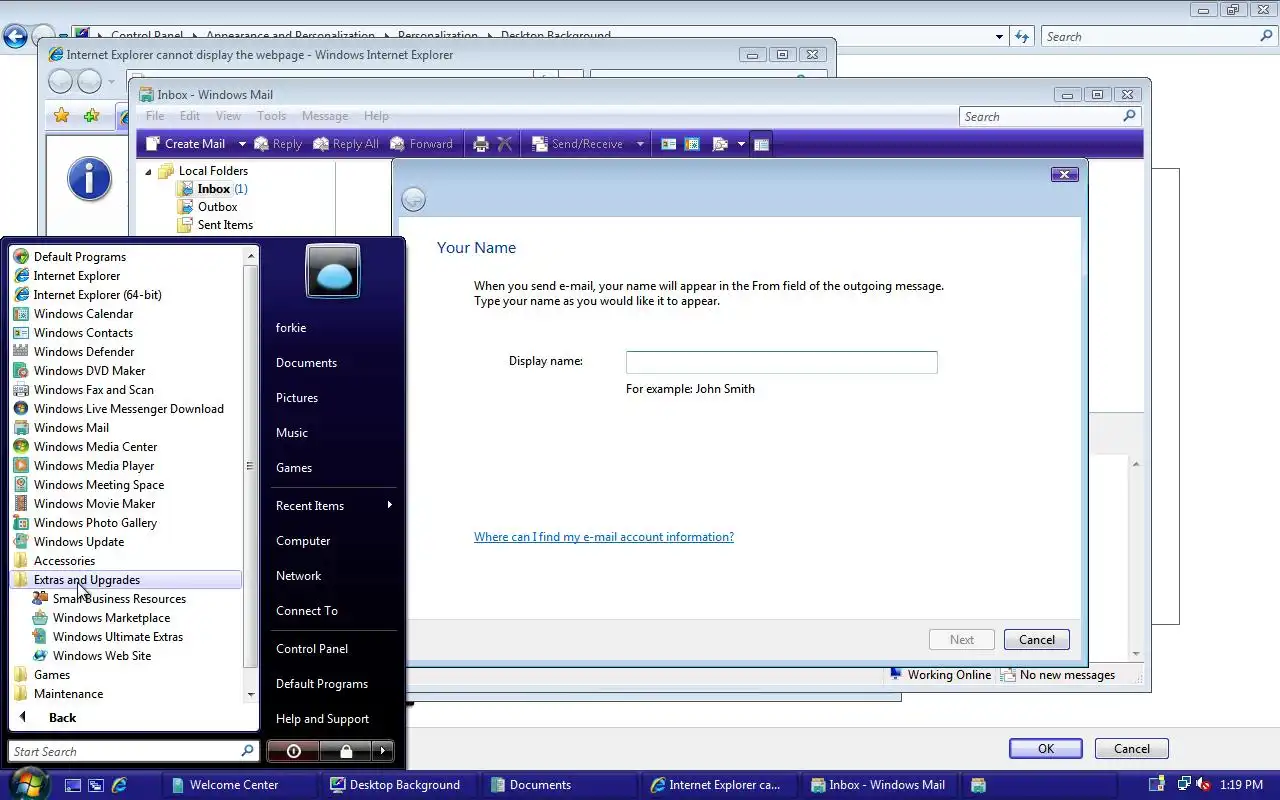Open Windows Meeting Space from Start menu
The image size is (1280, 800).
pyautogui.click(x=127, y=485)
